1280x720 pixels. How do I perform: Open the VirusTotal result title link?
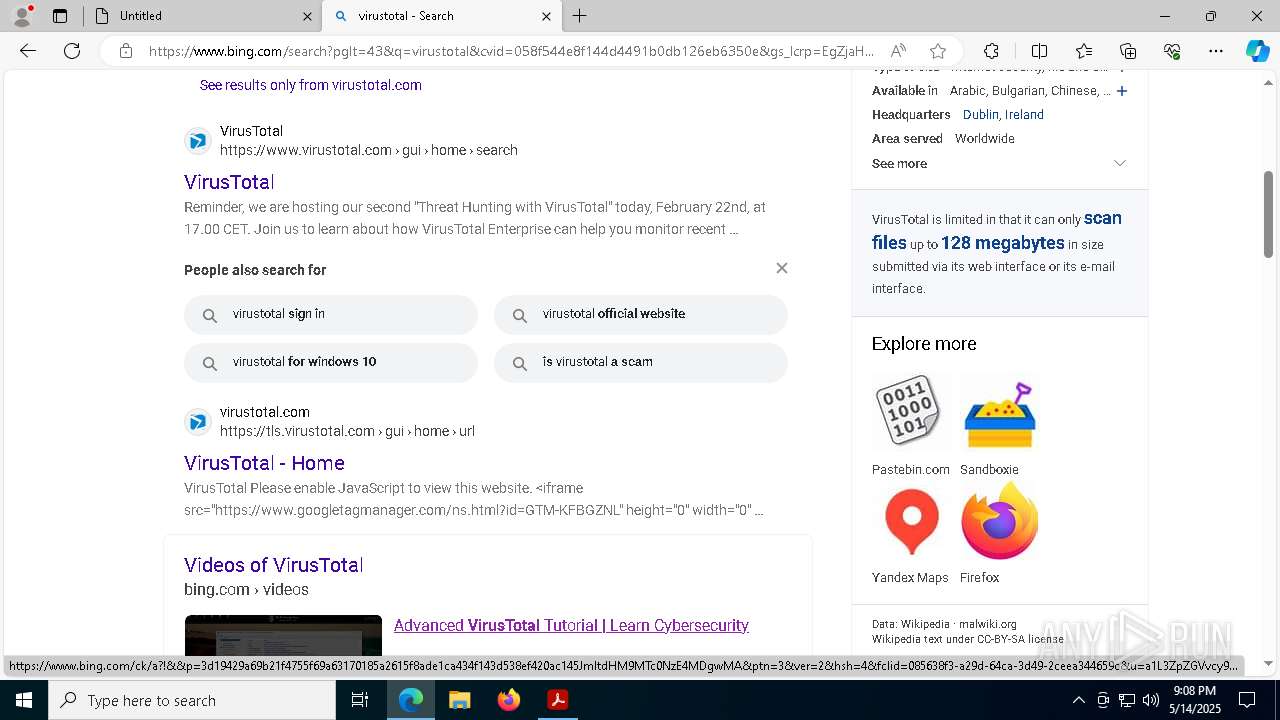pos(229,182)
